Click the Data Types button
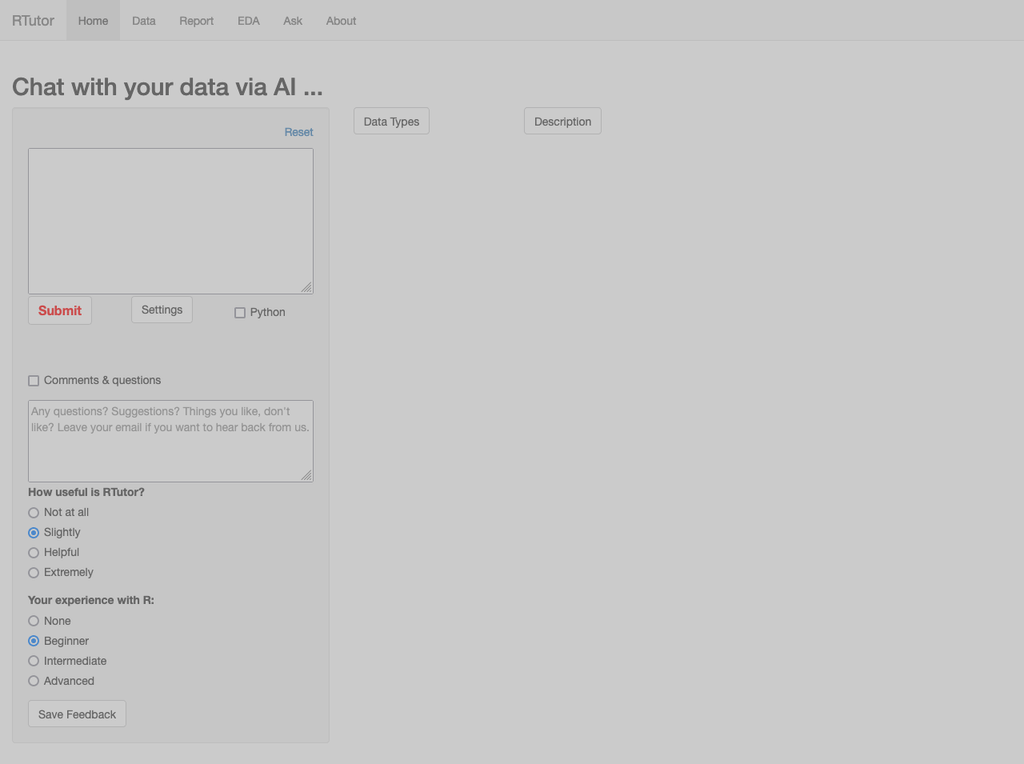 point(391,121)
